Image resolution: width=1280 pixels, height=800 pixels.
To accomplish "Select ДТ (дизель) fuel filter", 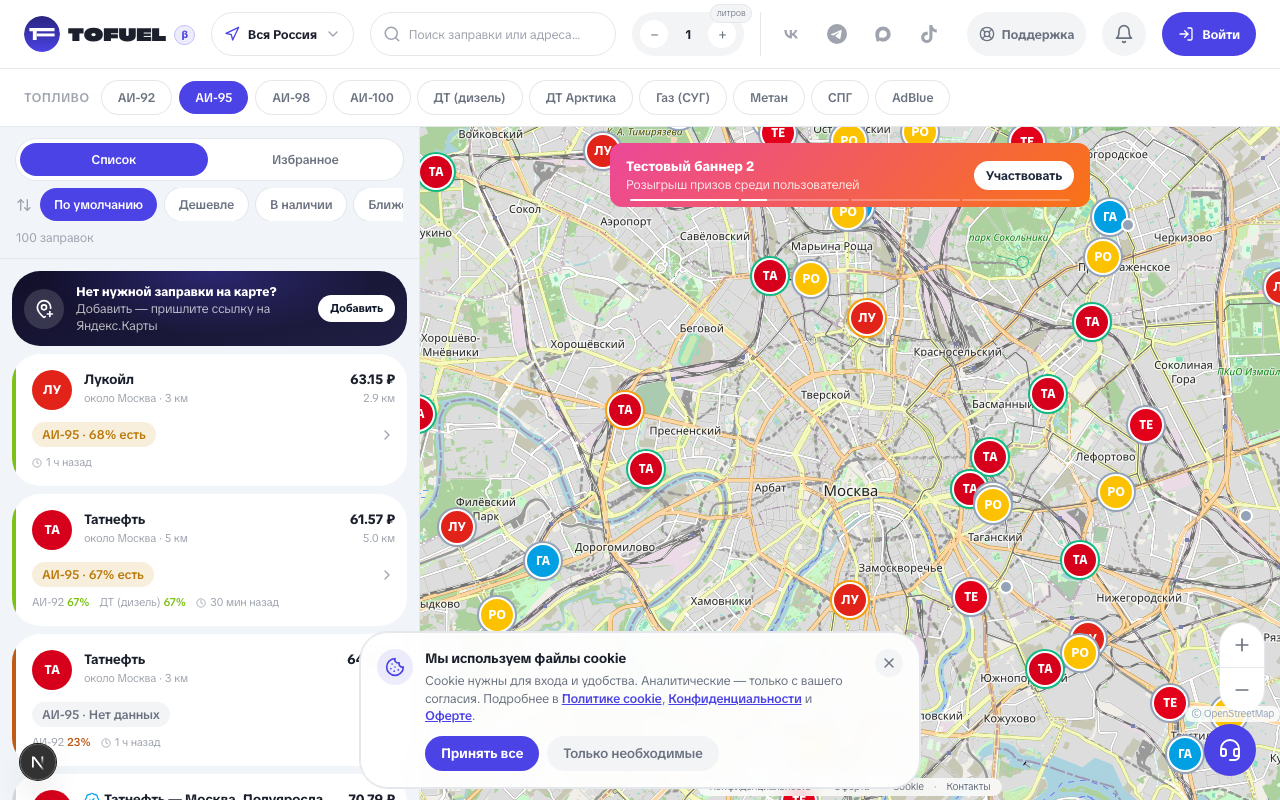I will 470,98.
